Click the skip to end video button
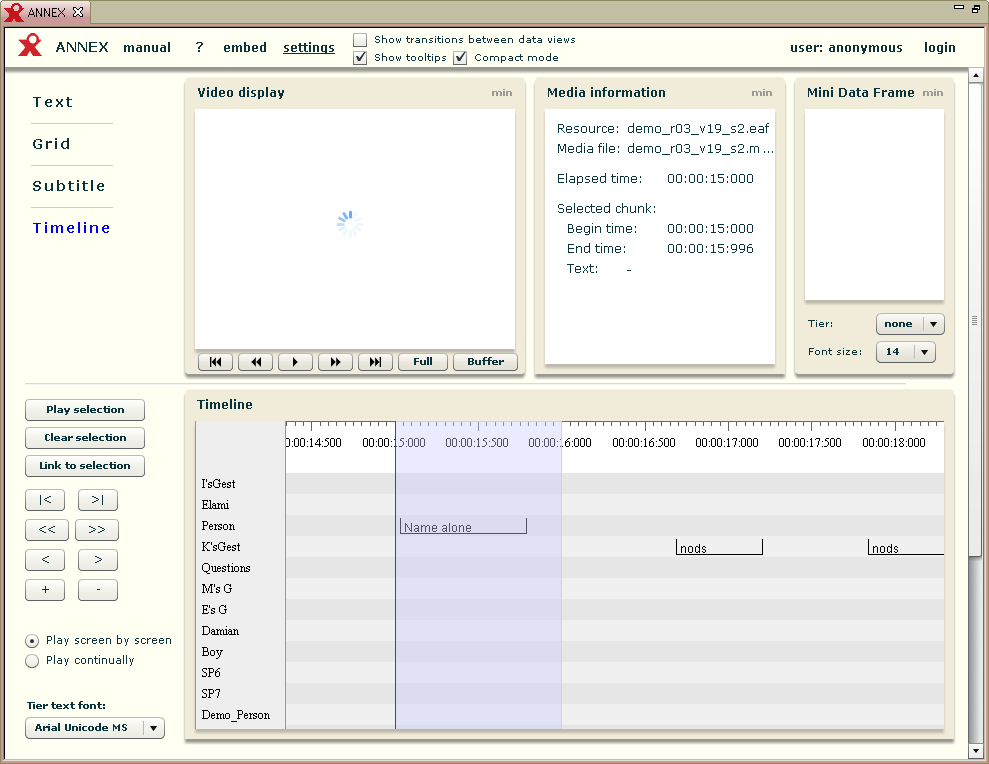Viewport: 989px width, 764px height. point(375,362)
